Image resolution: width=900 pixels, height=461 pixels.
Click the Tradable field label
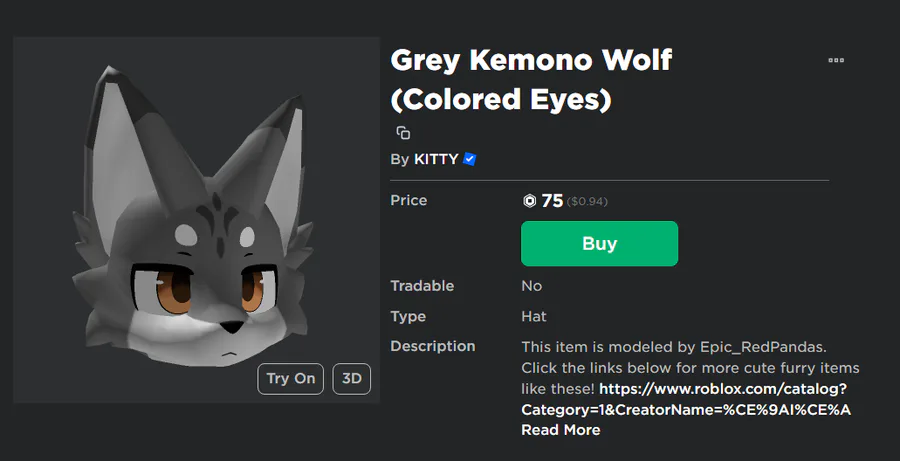pos(422,286)
